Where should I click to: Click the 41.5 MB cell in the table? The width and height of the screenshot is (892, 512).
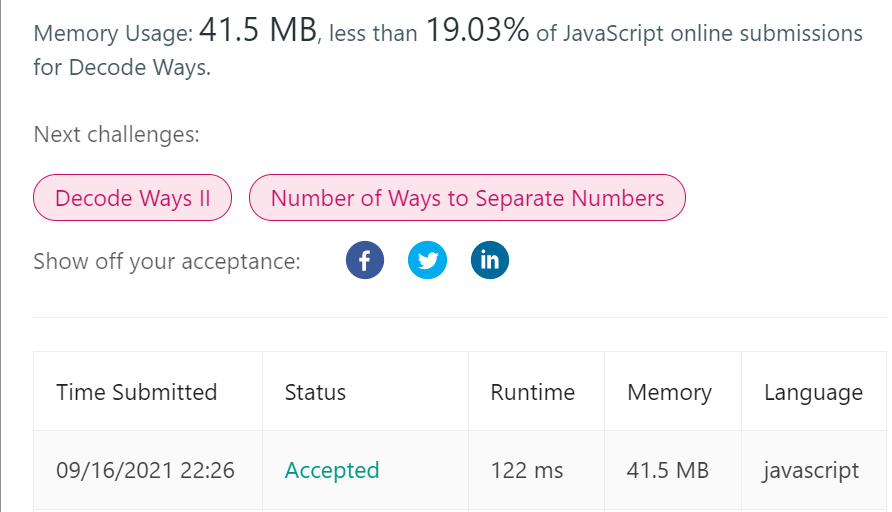668,470
